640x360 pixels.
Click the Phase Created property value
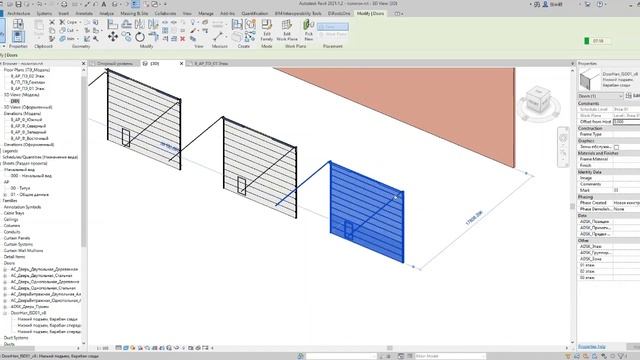click(x=626, y=203)
